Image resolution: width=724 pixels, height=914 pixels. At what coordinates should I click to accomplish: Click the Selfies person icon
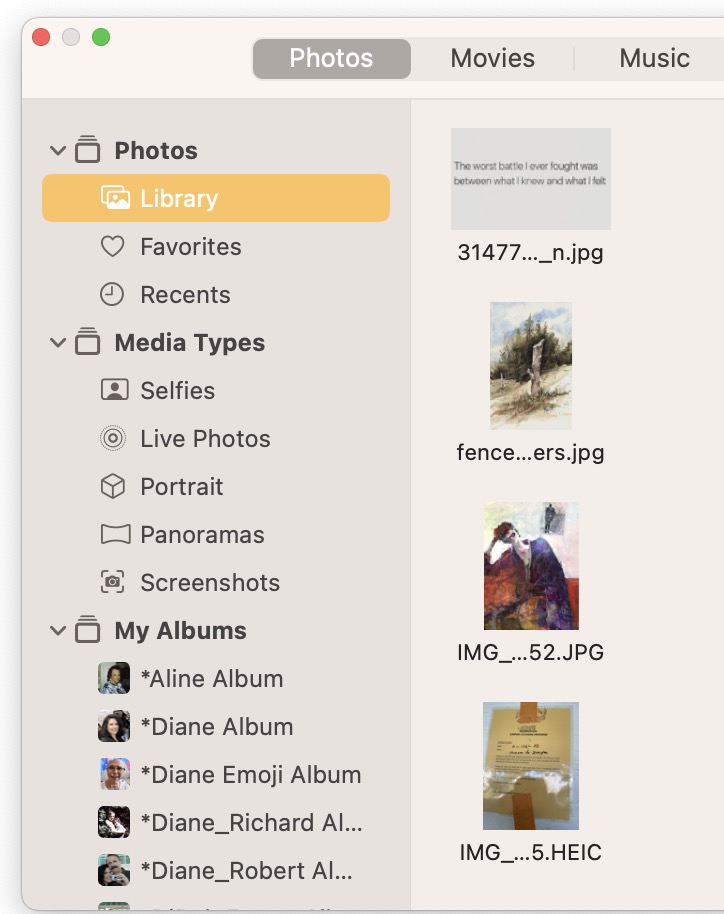coord(115,390)
